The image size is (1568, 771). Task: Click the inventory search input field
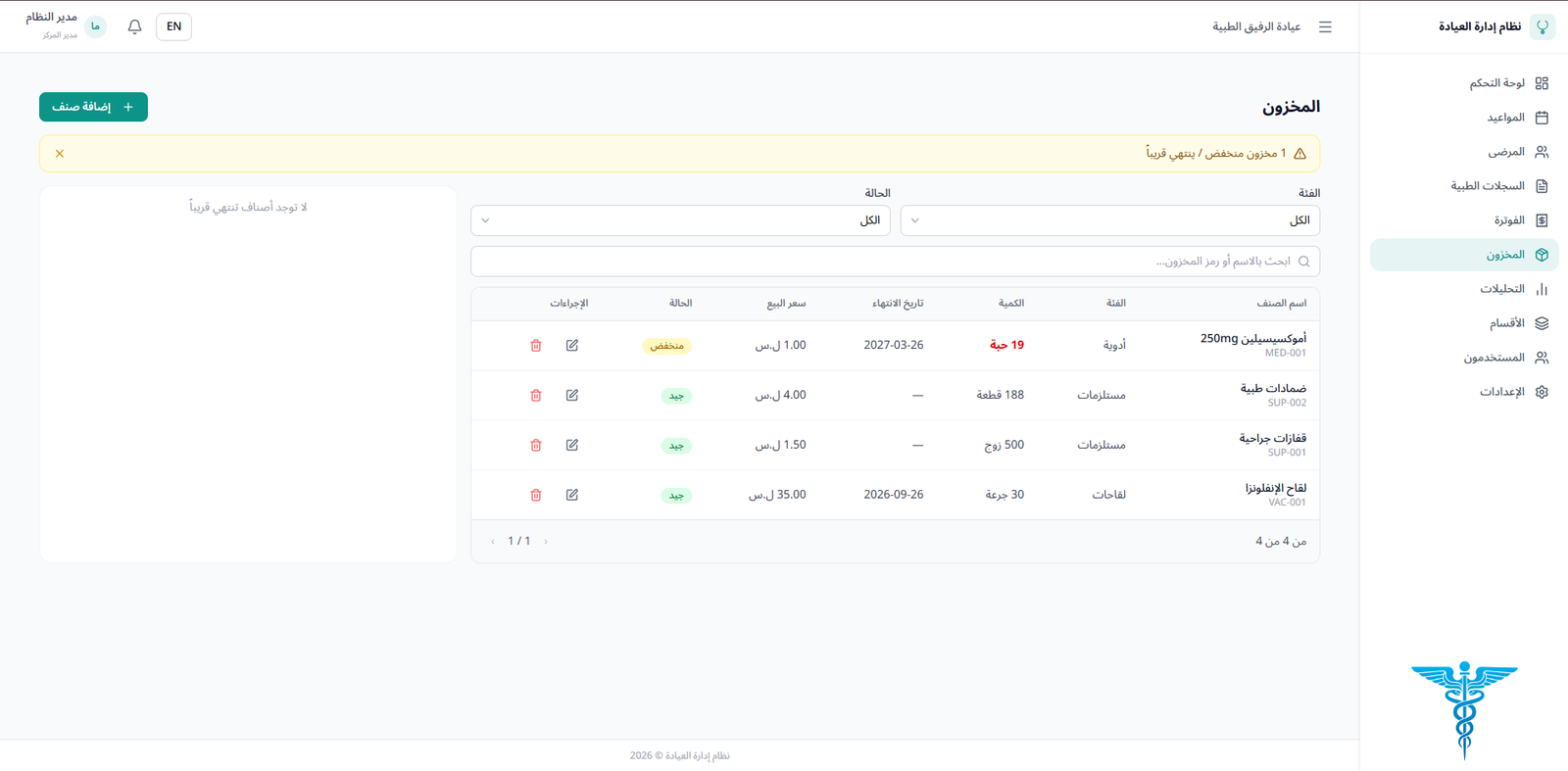tap(882, 262)
